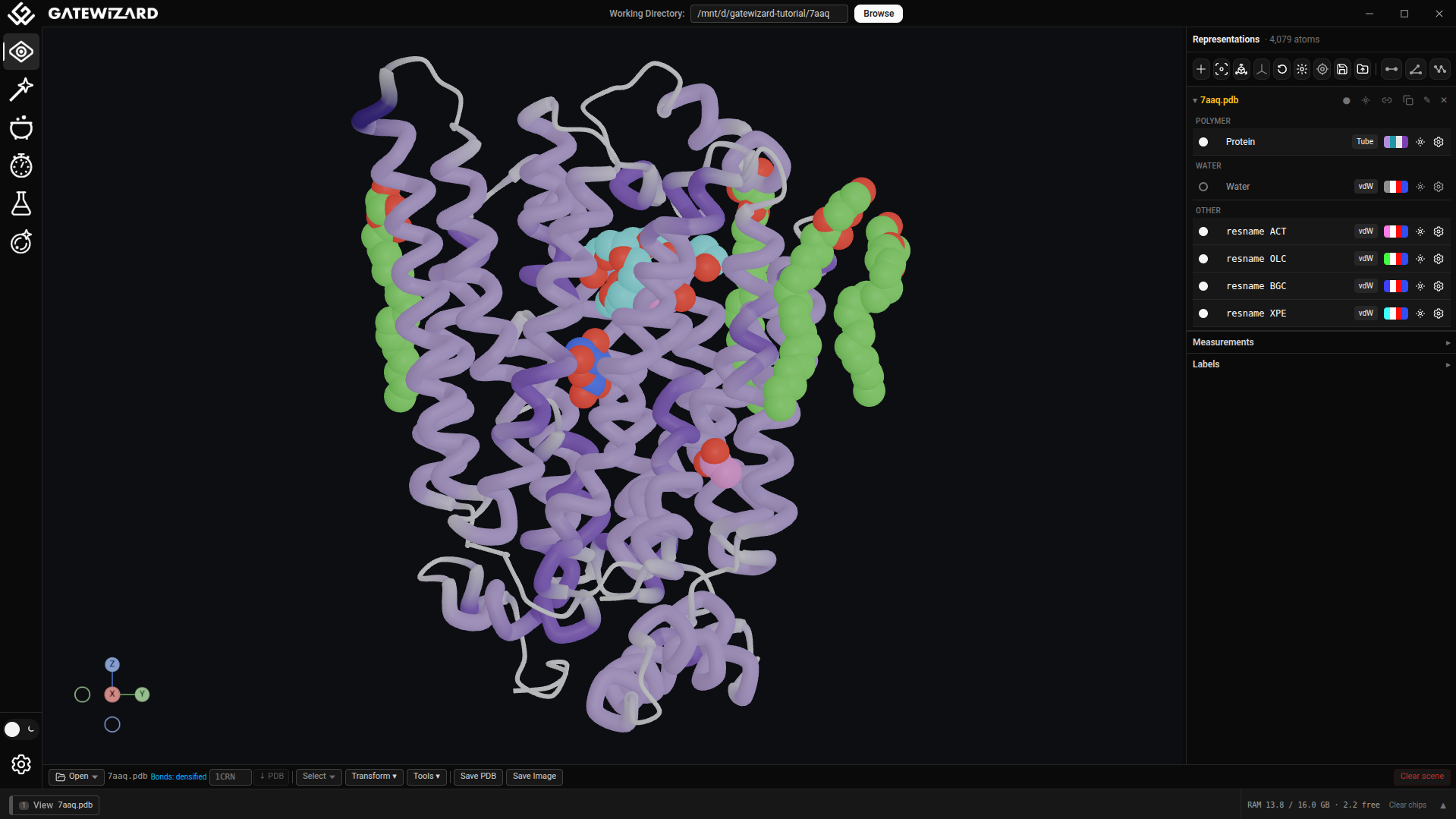Screen dimensions: 1456x819
Task: Toggle visibility of resname BGC
Action: (1203, 286)
